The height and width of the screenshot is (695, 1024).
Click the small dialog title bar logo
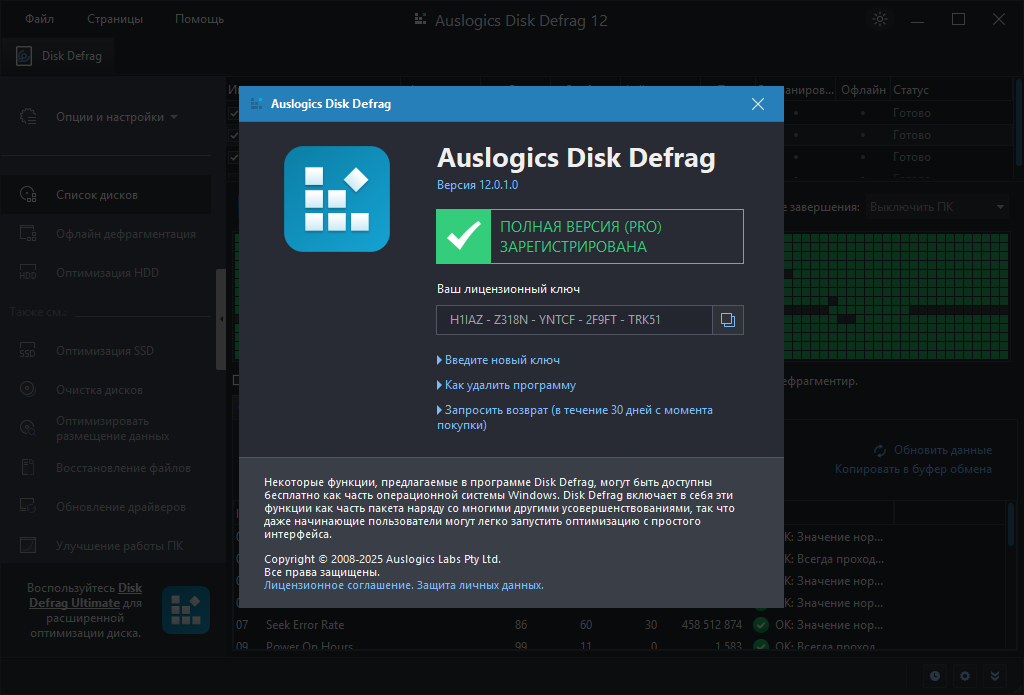[x=256, y=104]
